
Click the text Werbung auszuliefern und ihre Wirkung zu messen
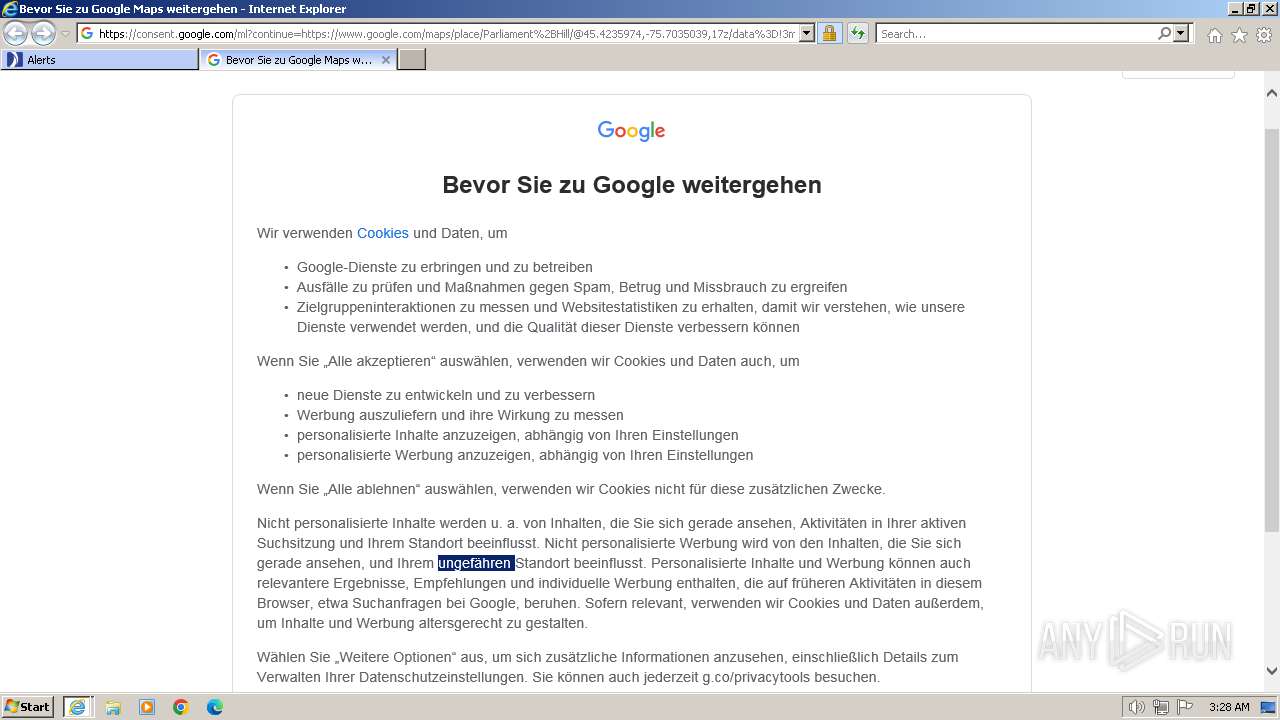tap(460, 415)
